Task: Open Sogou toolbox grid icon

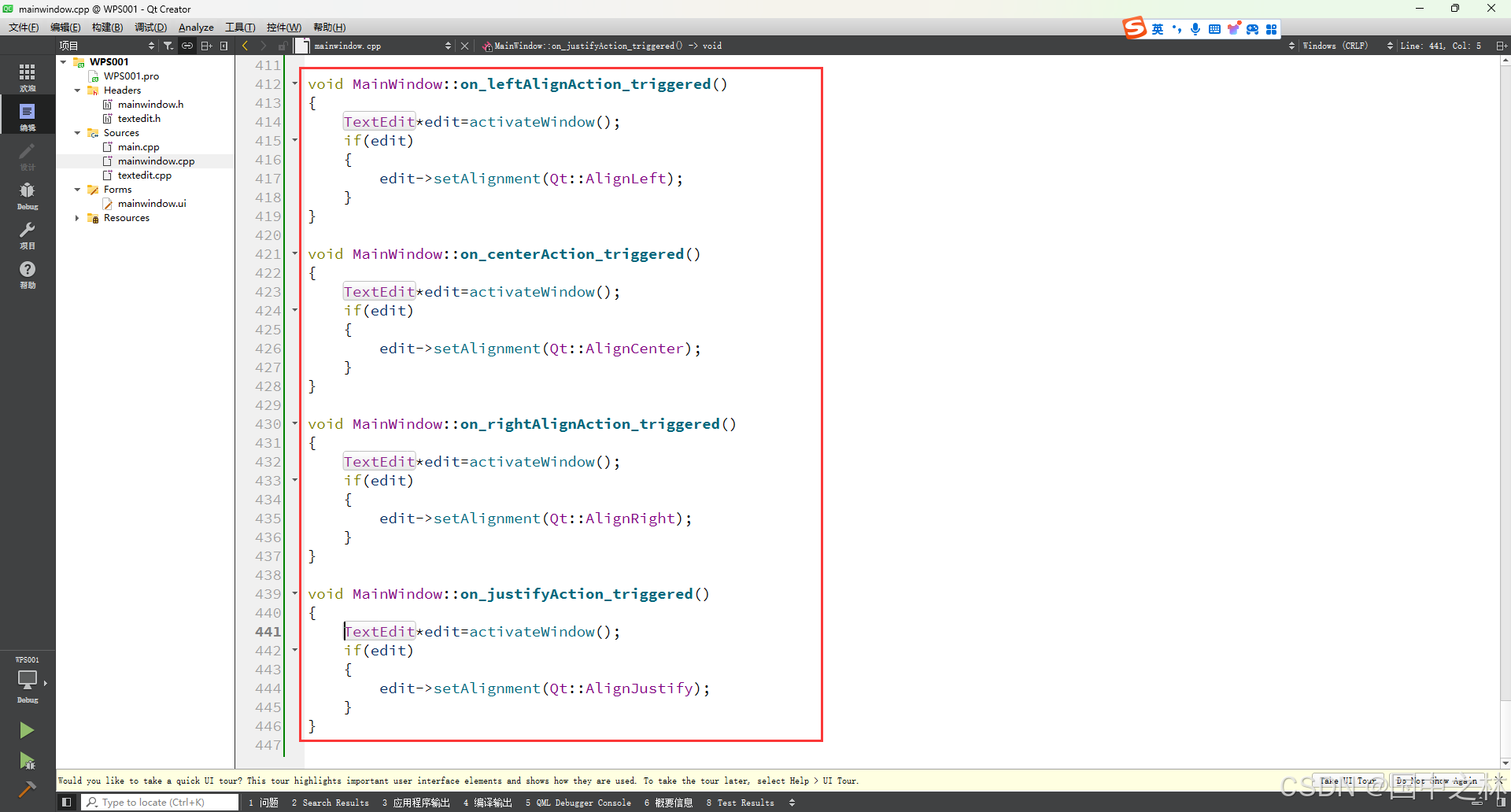Action: pyautogui.click(x=1271, y=29)
